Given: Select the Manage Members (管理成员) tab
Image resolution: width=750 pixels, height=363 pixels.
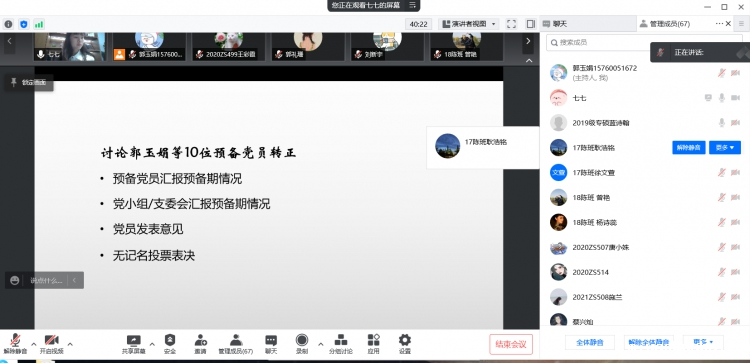Looking at the screenshot, I should click(x=665, y=23).
